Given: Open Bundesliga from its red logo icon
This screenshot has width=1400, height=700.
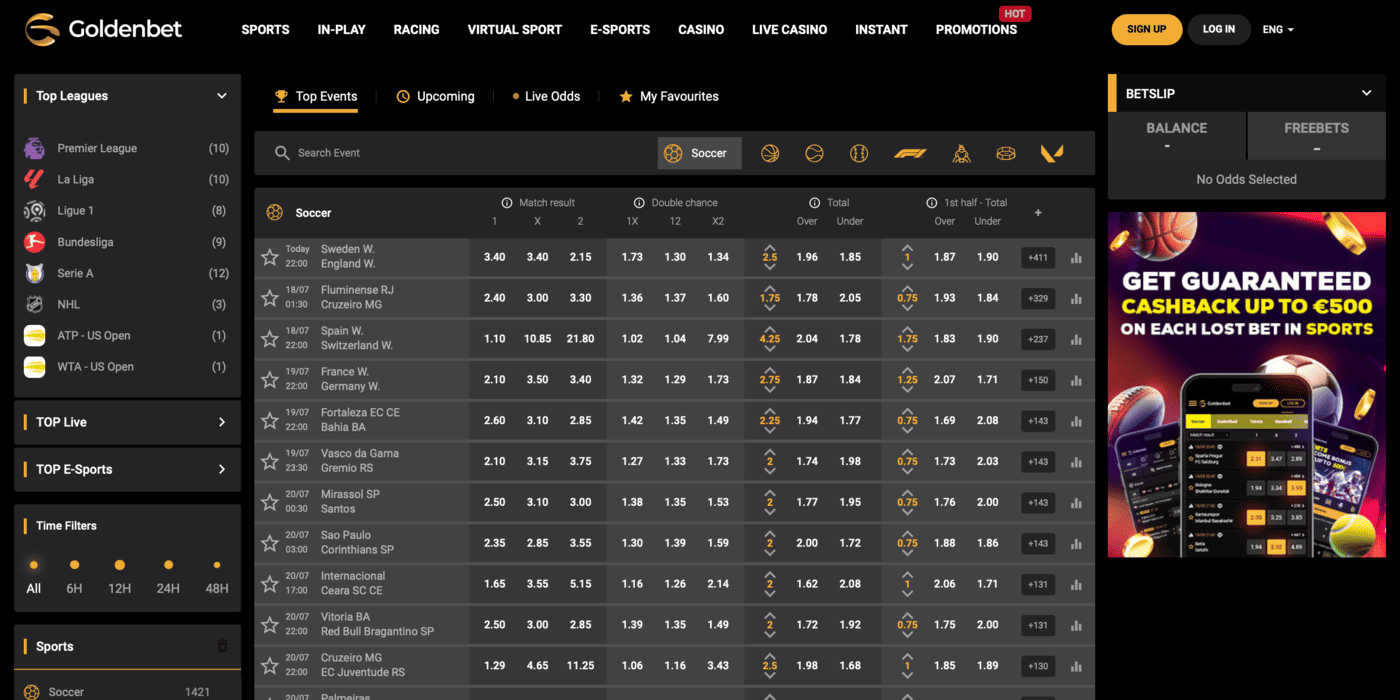Looking at the screenshot, I should [x=35, y=242].
